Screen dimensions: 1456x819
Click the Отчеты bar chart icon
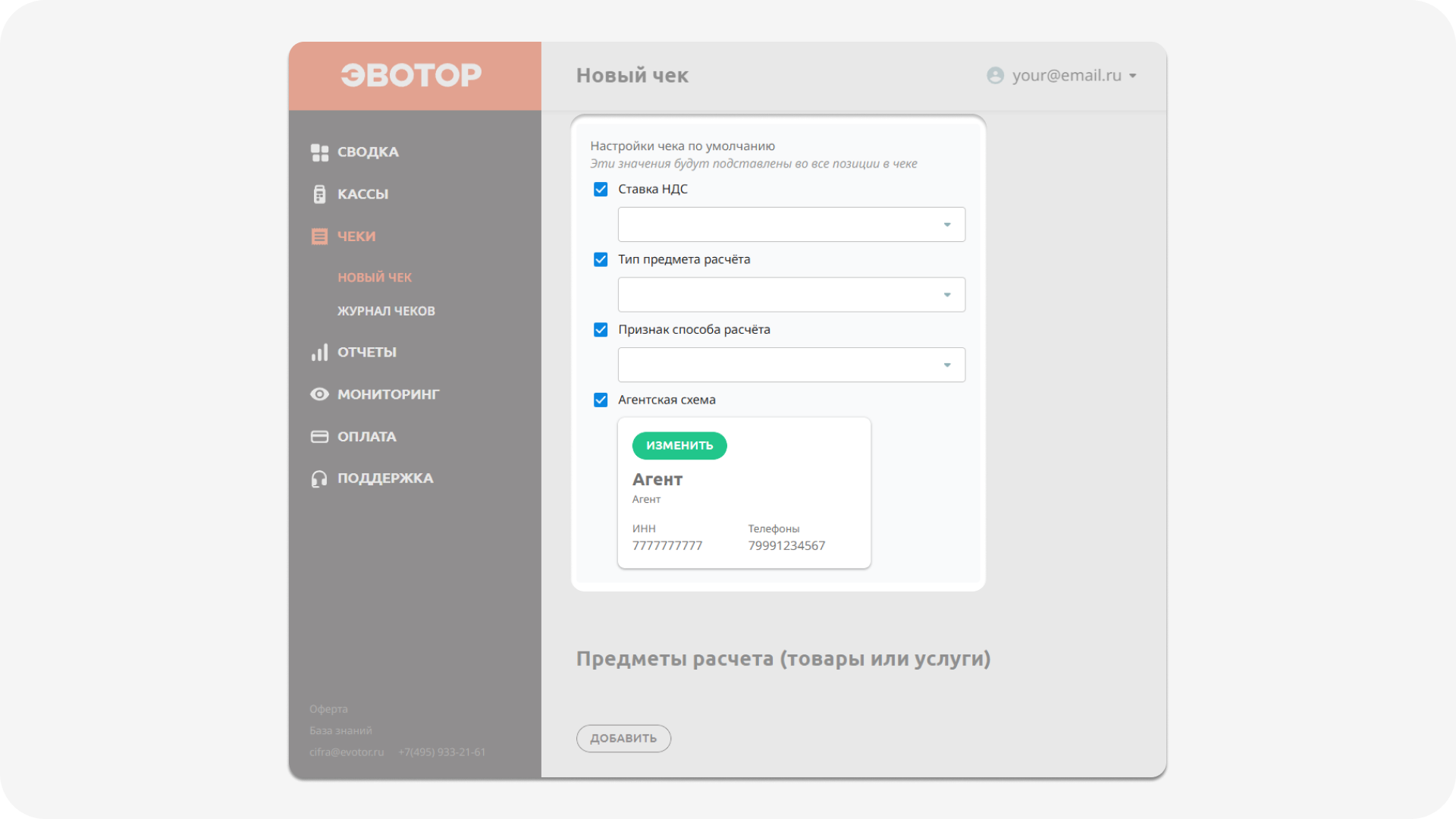coord(319,353)
